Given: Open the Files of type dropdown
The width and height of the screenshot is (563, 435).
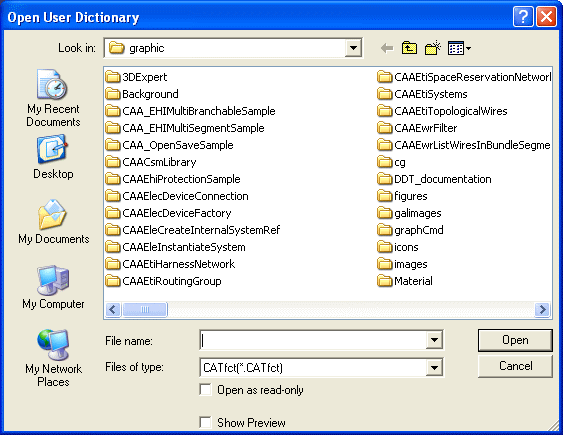Looking at the screenshot, I should pos(434,368).
